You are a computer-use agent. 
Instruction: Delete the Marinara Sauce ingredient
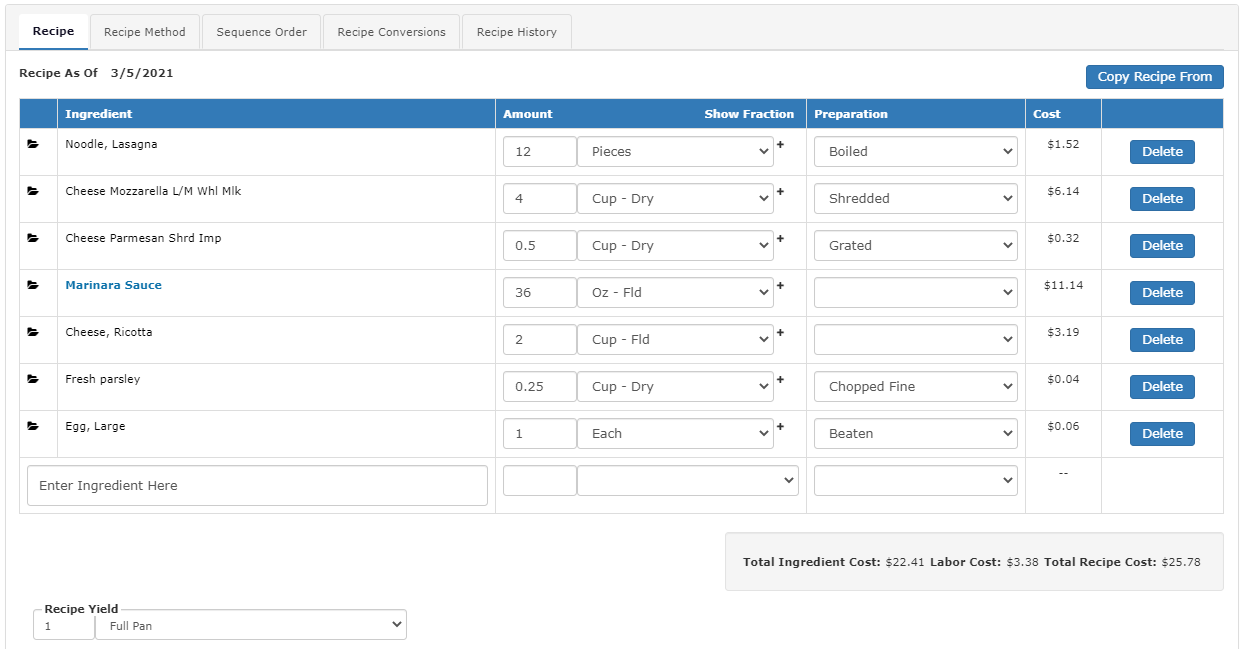tap(1162, 293)
